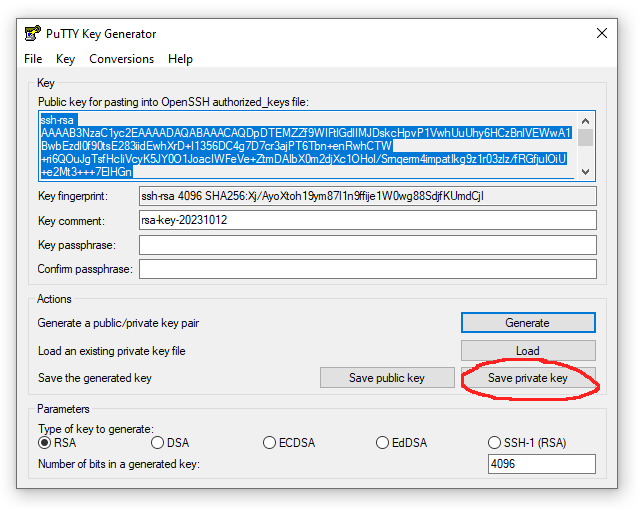
Task: Choose the ECDSA key type option
Action: click(x=270, y=443)
